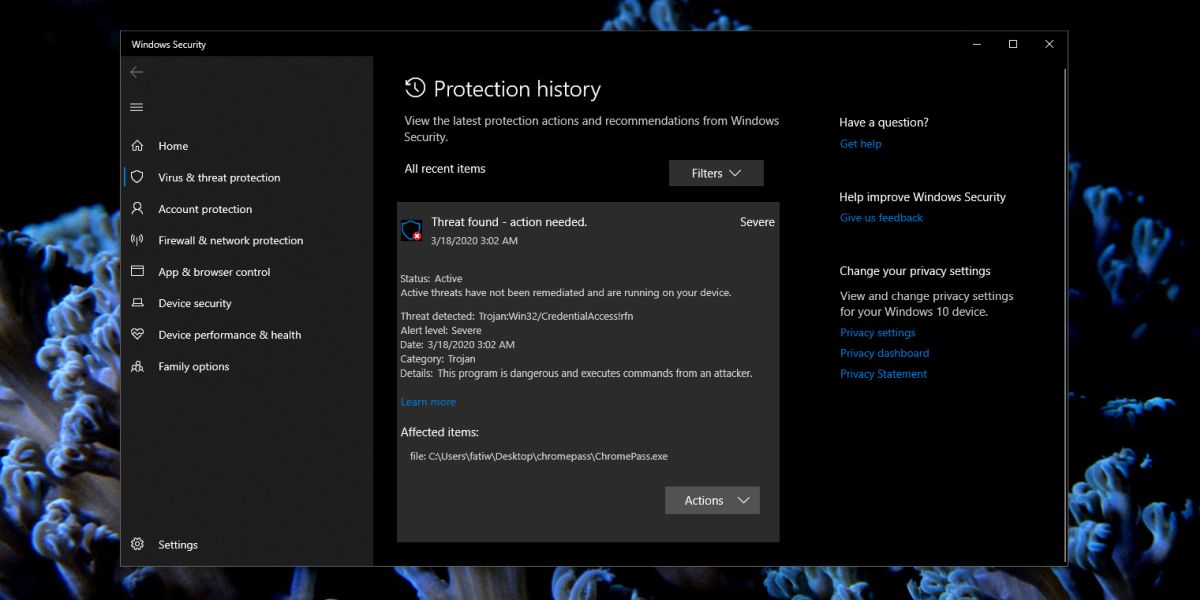Toggle the hamburger navigation menu
The height and width of the screenshot is (600, 1200).
pos(137,107)
